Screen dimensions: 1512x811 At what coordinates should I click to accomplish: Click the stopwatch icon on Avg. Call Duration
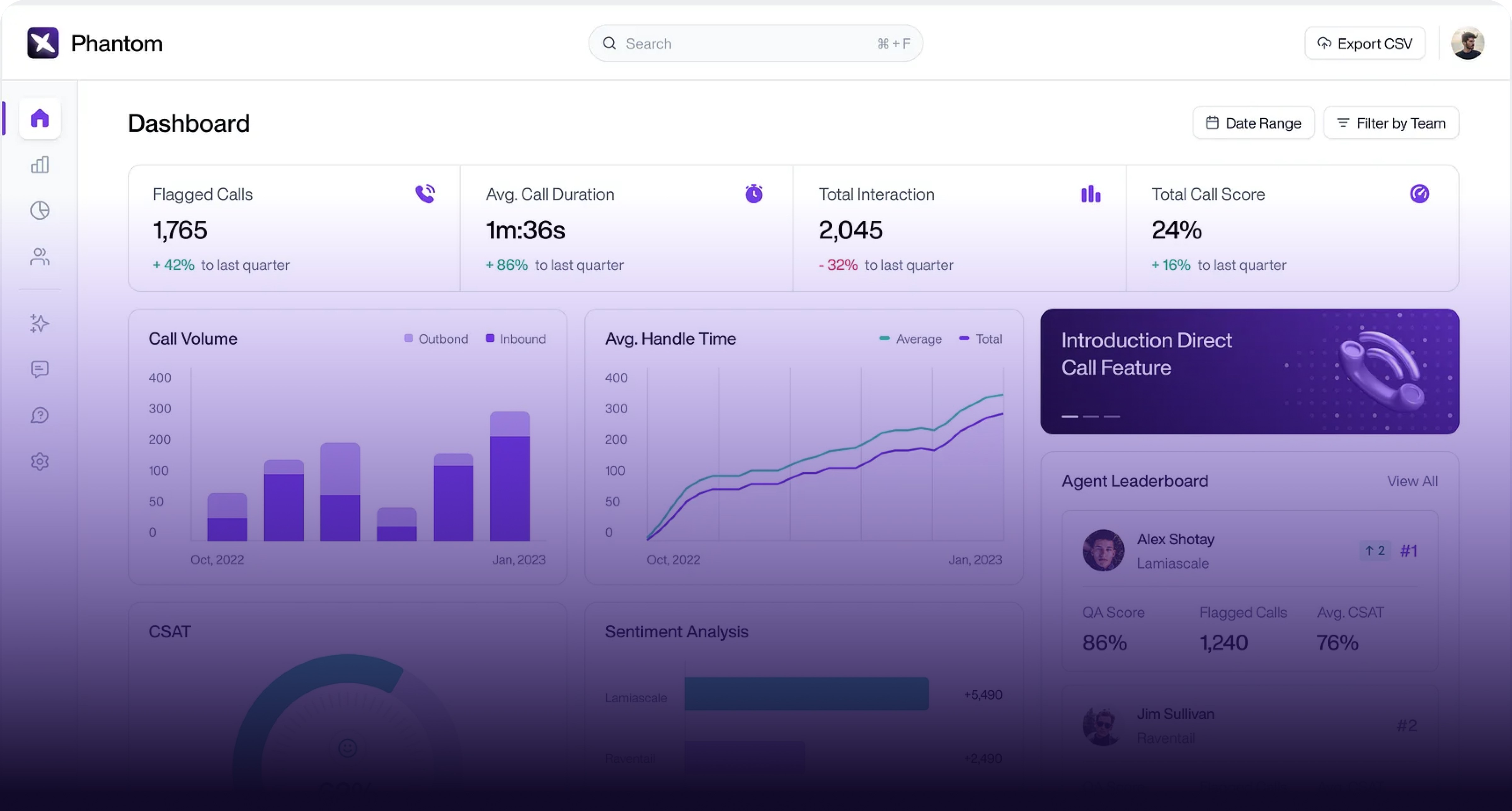coord(754,194)
